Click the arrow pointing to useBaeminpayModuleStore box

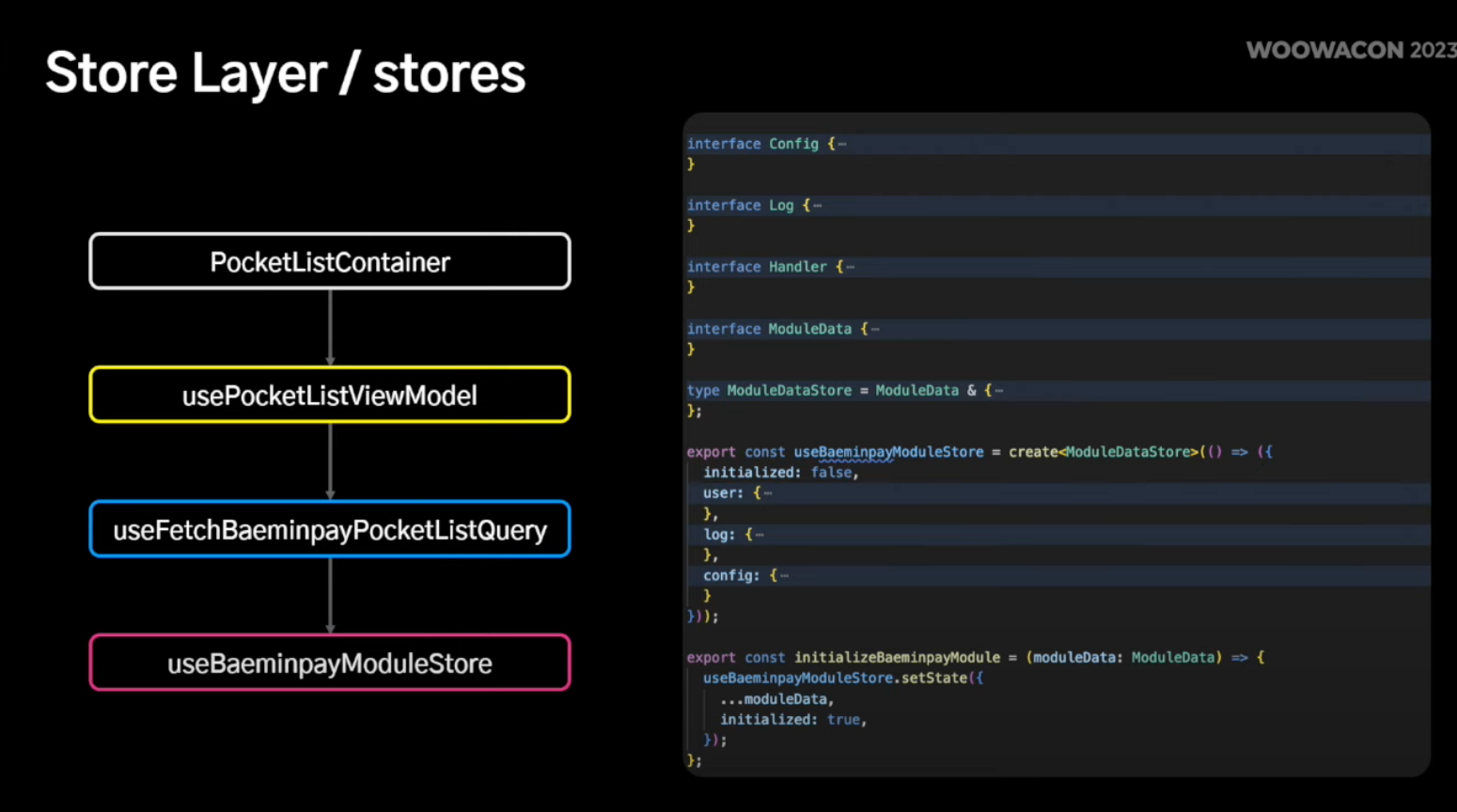click(x=330, y=596)
